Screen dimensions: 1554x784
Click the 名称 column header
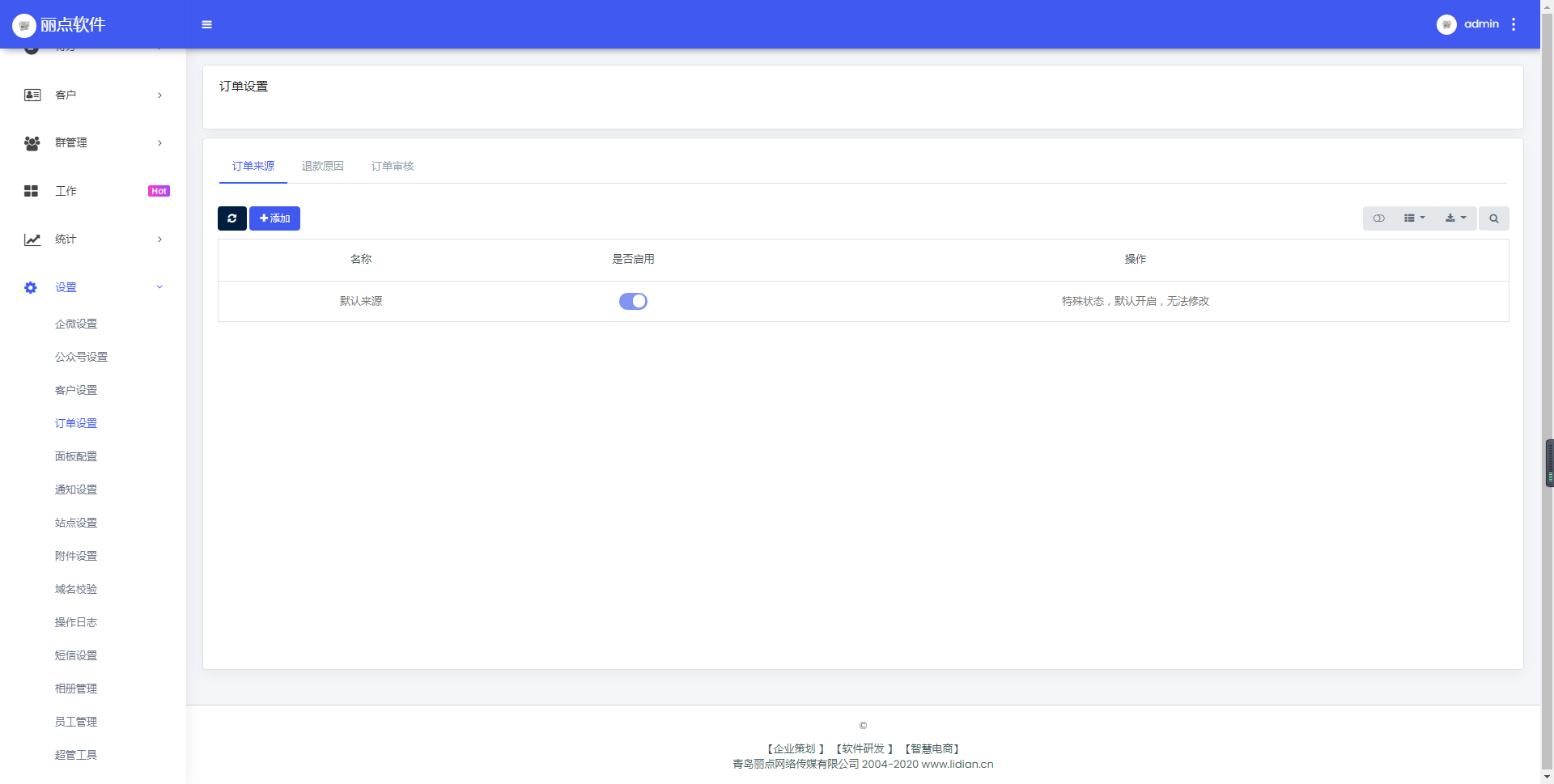point(361,259)
